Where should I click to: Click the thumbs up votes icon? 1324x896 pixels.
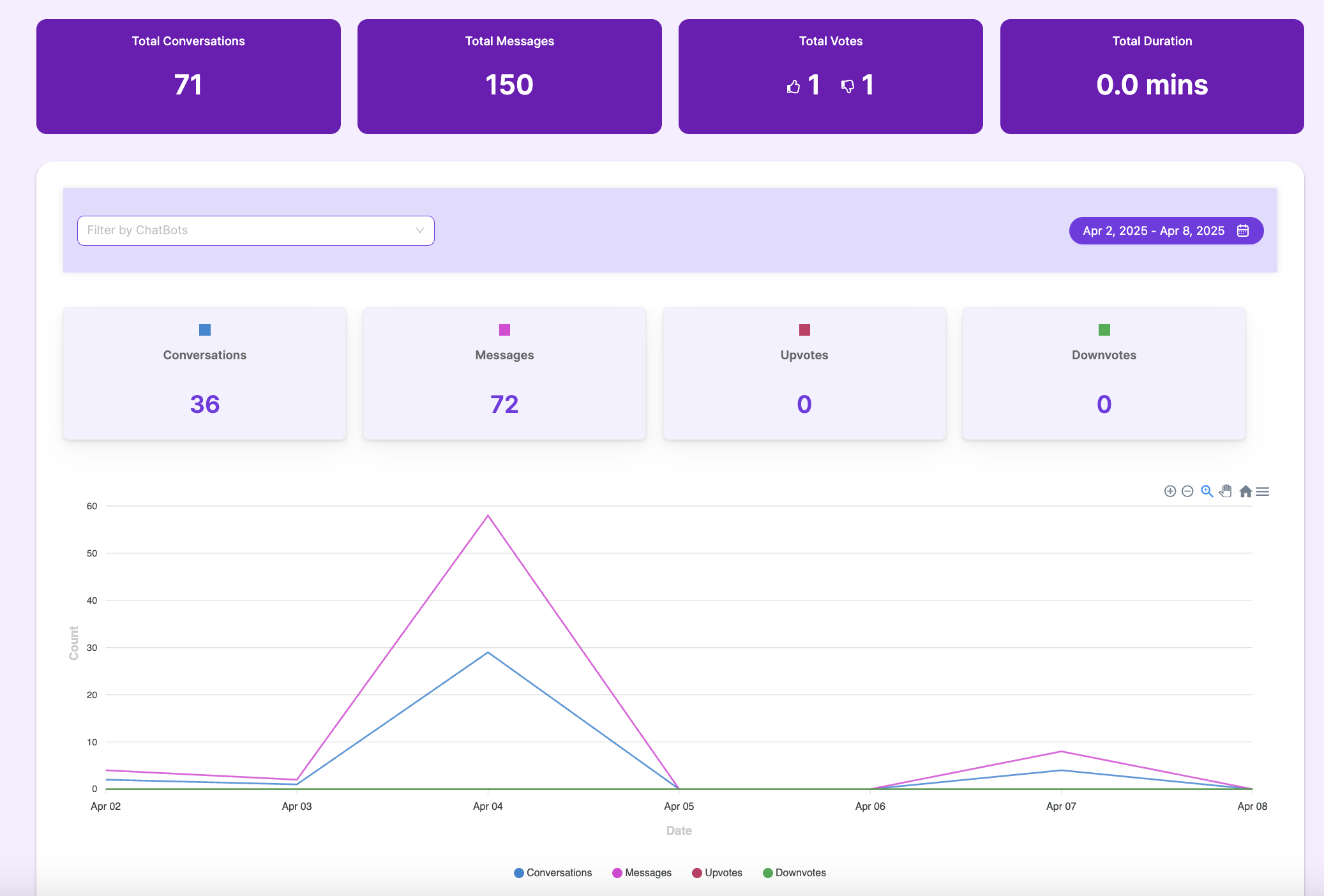coord(794,86)
